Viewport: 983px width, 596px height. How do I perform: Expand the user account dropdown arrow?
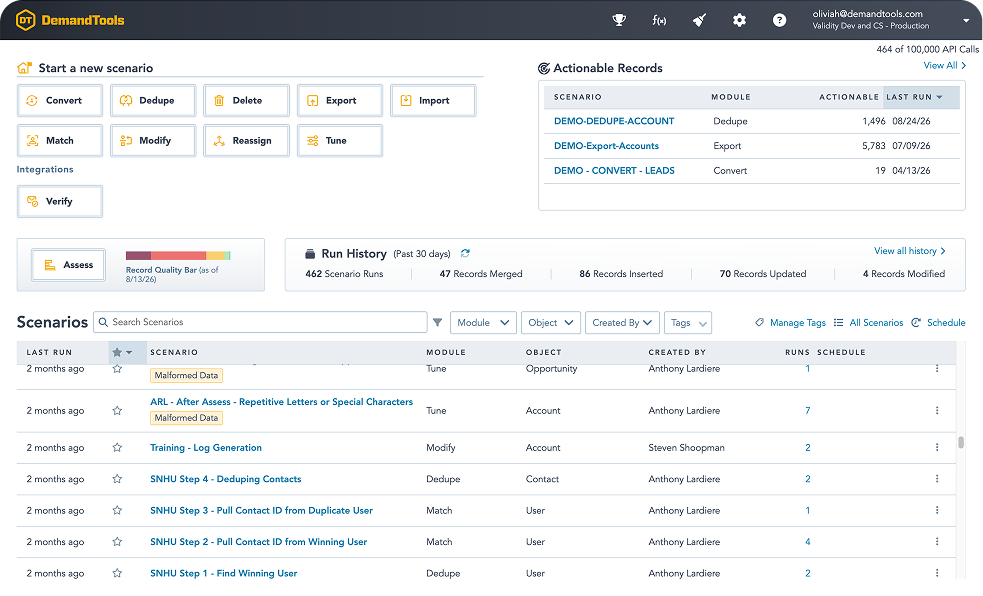click(965, 20)
